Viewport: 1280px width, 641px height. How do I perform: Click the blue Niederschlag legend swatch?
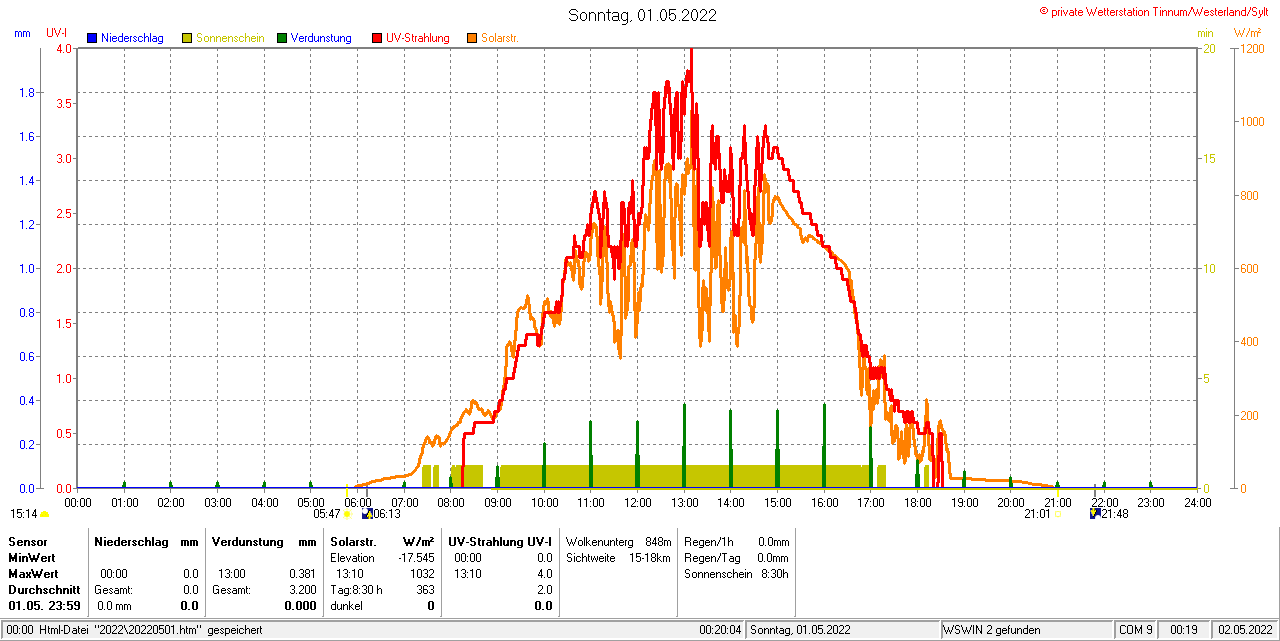pyautogui.click(x=93, y=38)
